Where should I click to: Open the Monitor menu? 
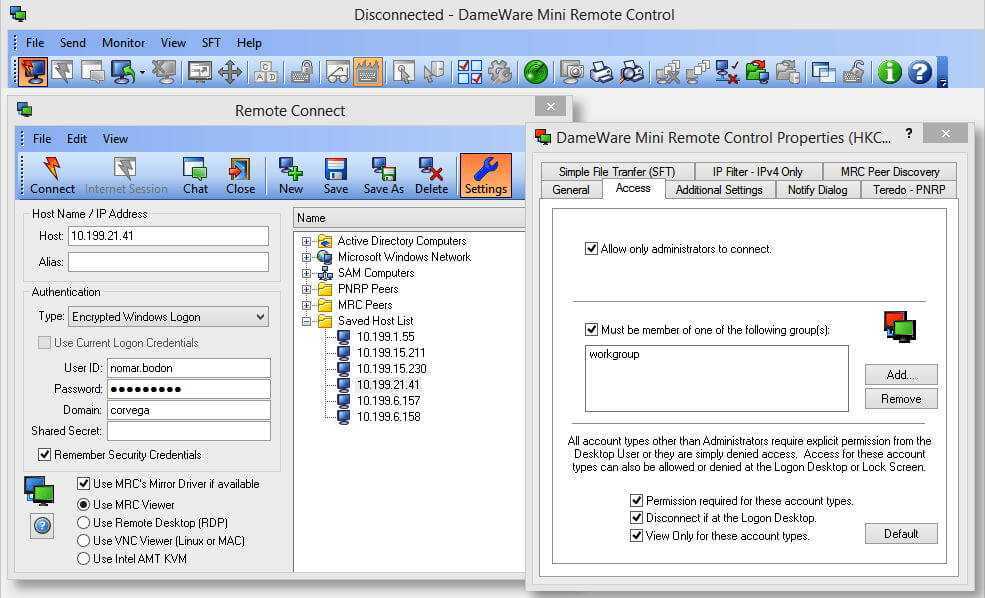click(x=123, y=43)
